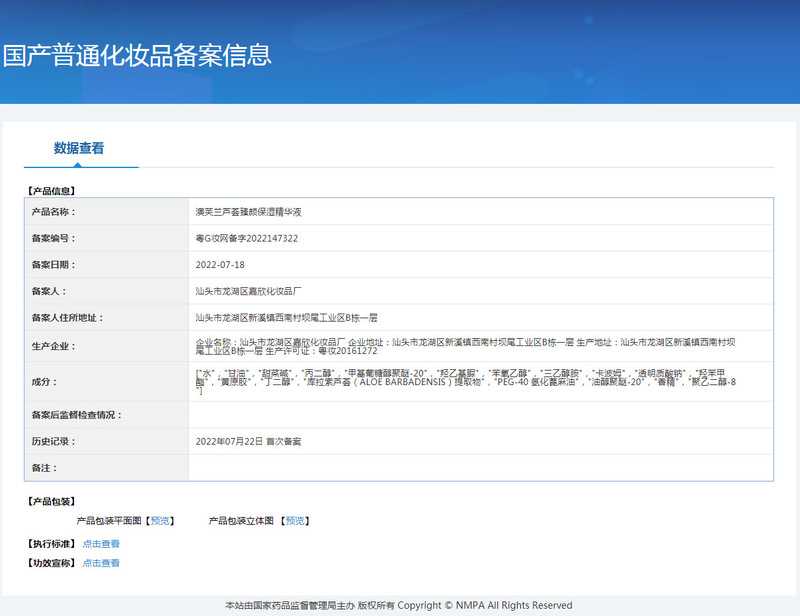The image size is (800, 616).
Task: Click the 历史记录 label cell
Action: pyautogui.click(x=107, y=441)
